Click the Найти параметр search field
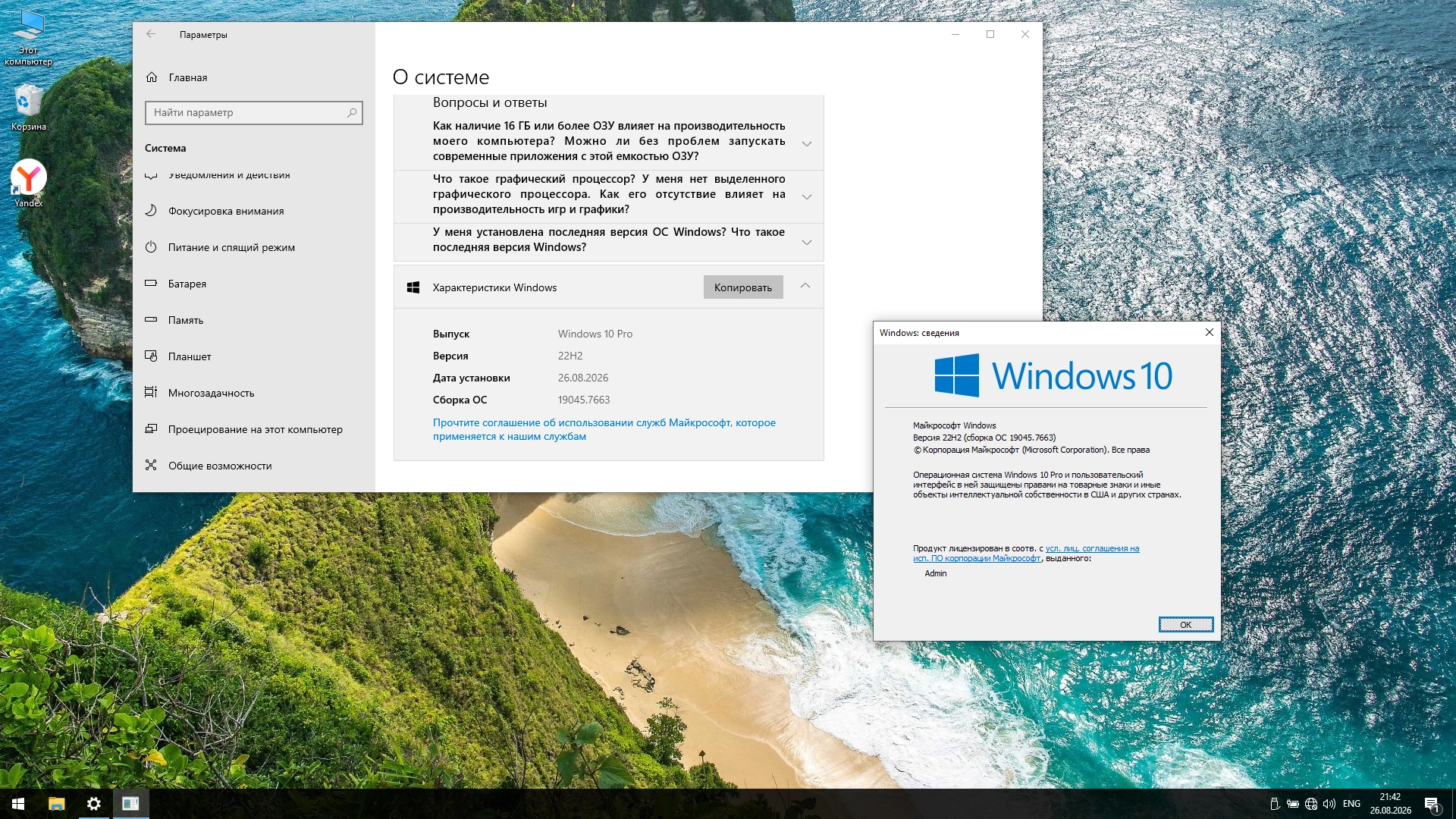Screen dimensions: 1456x819 [253, 113]
